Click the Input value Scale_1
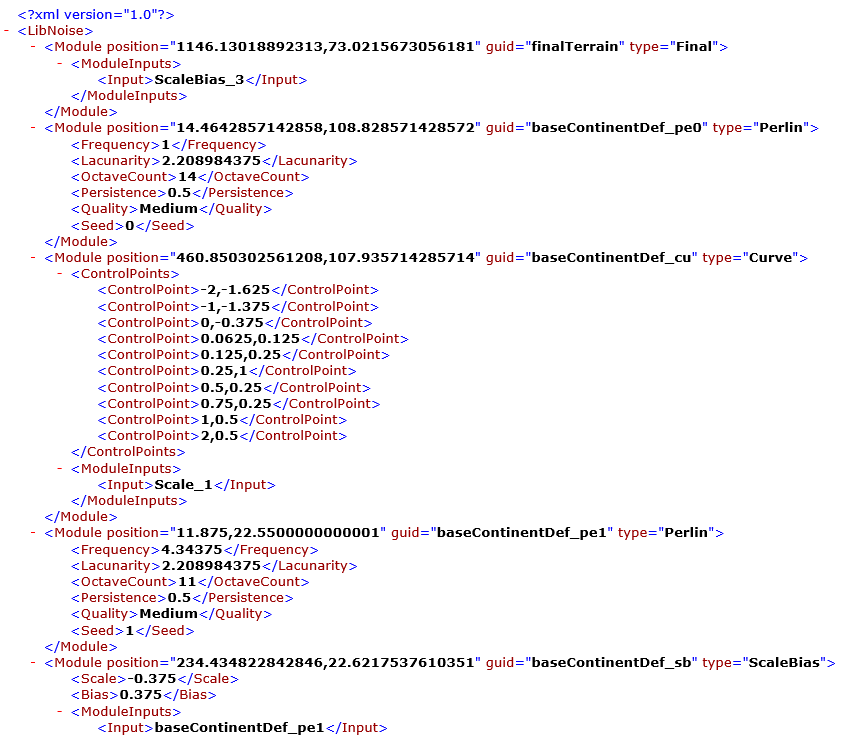Image resolution: width=844 pixels, height=738 pixels. 183,485
